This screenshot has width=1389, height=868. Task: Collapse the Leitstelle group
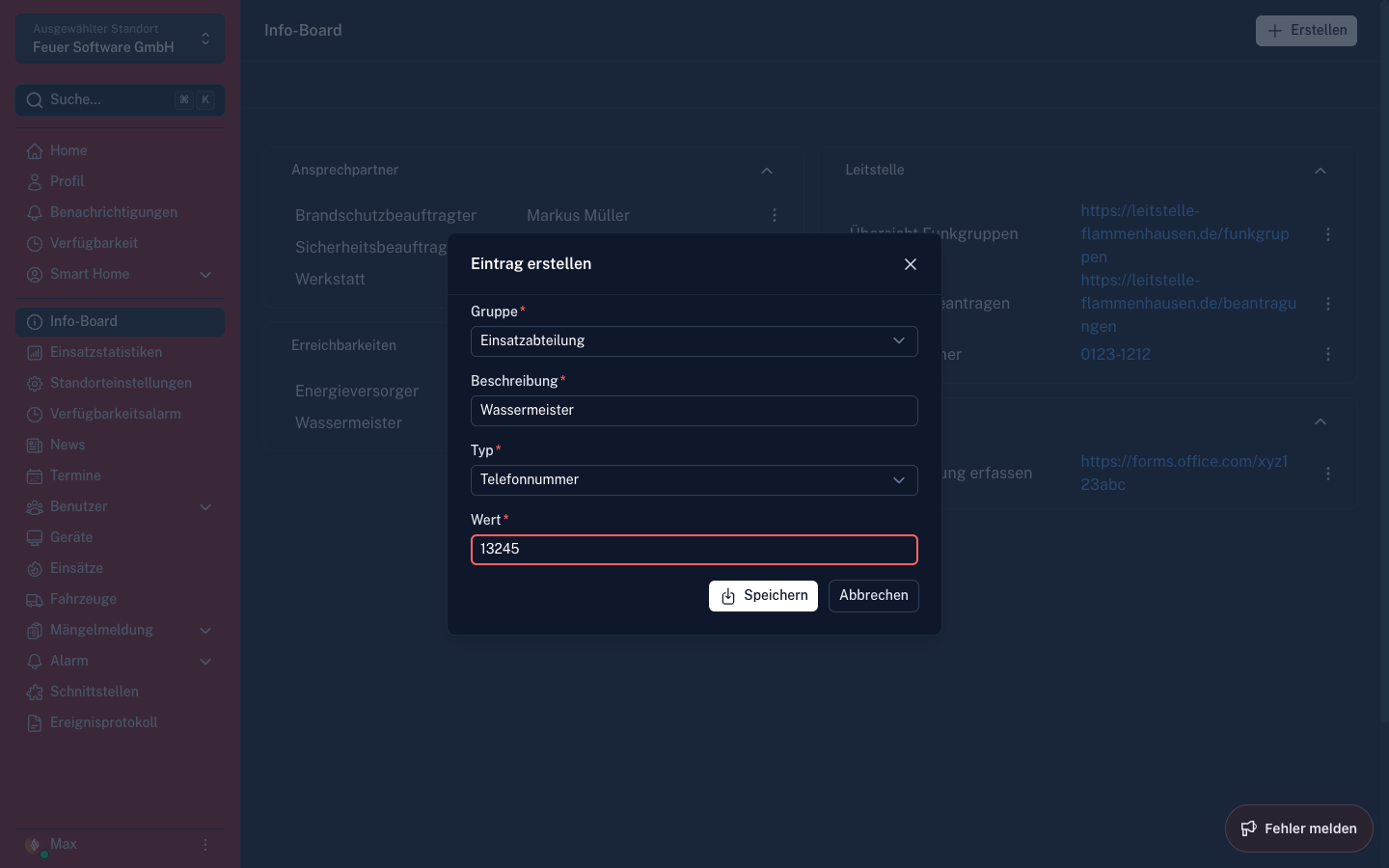point(1321,171)
